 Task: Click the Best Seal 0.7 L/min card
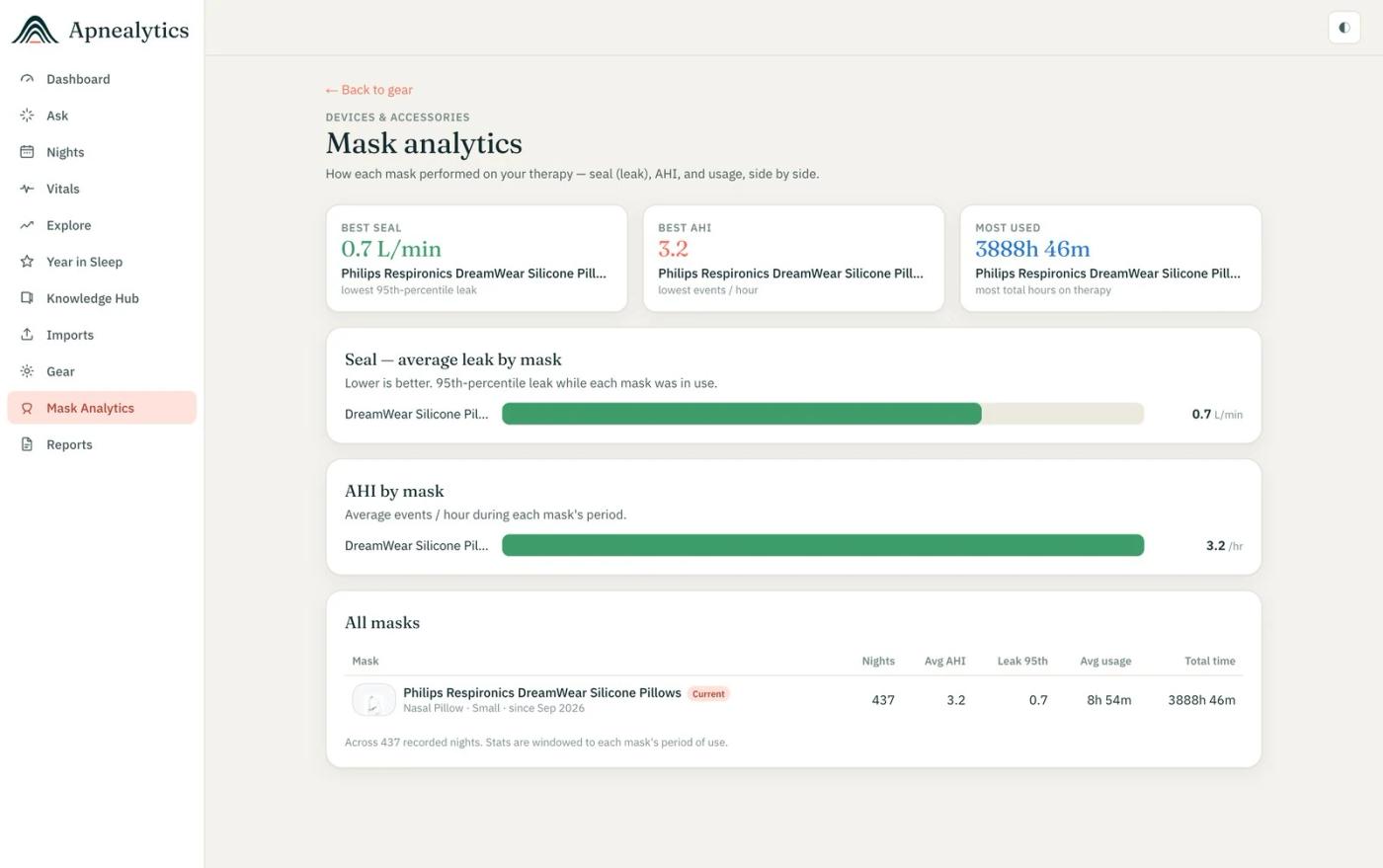point(476,259)
